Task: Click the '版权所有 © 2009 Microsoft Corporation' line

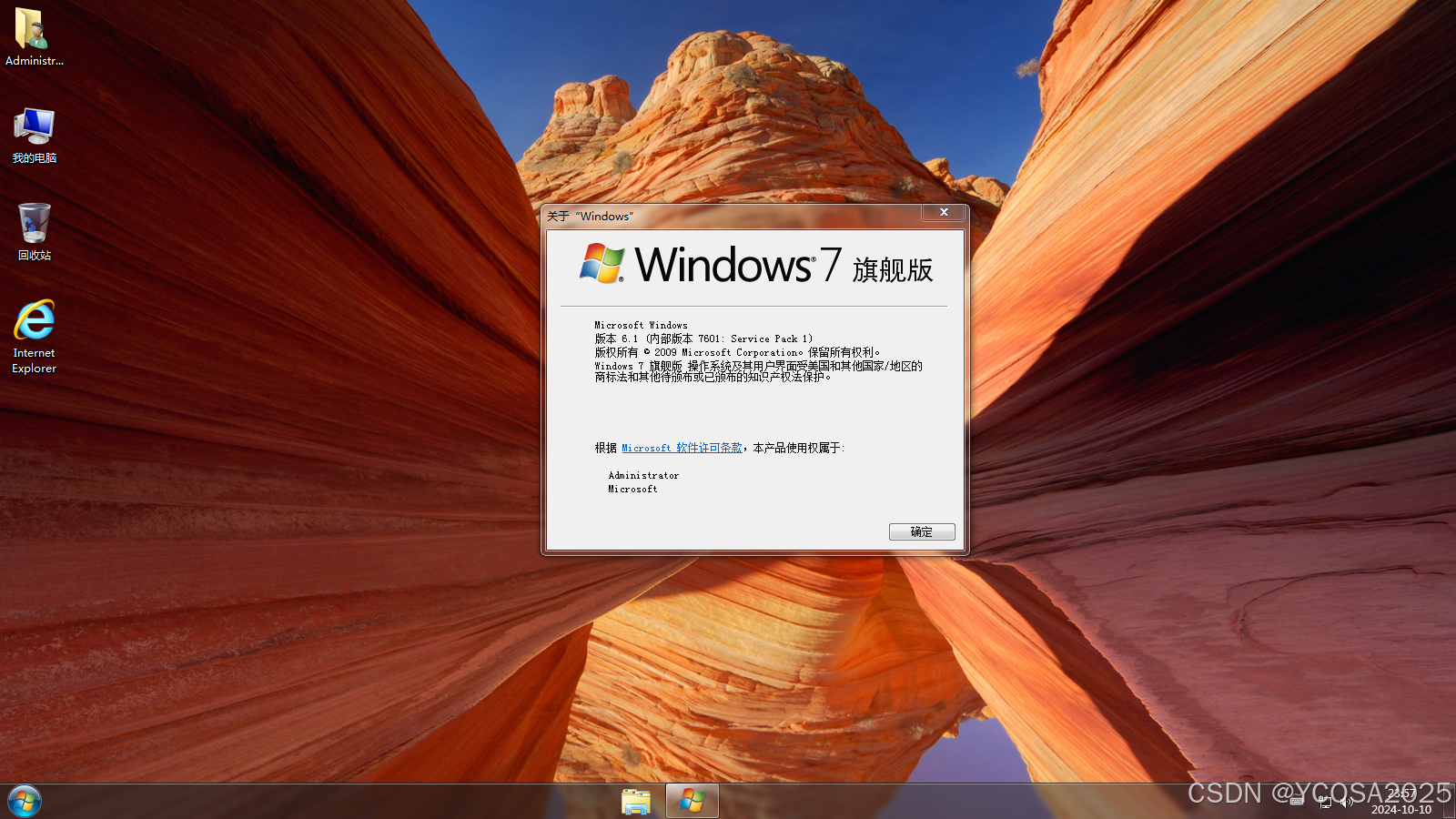Action: [737, 352]
